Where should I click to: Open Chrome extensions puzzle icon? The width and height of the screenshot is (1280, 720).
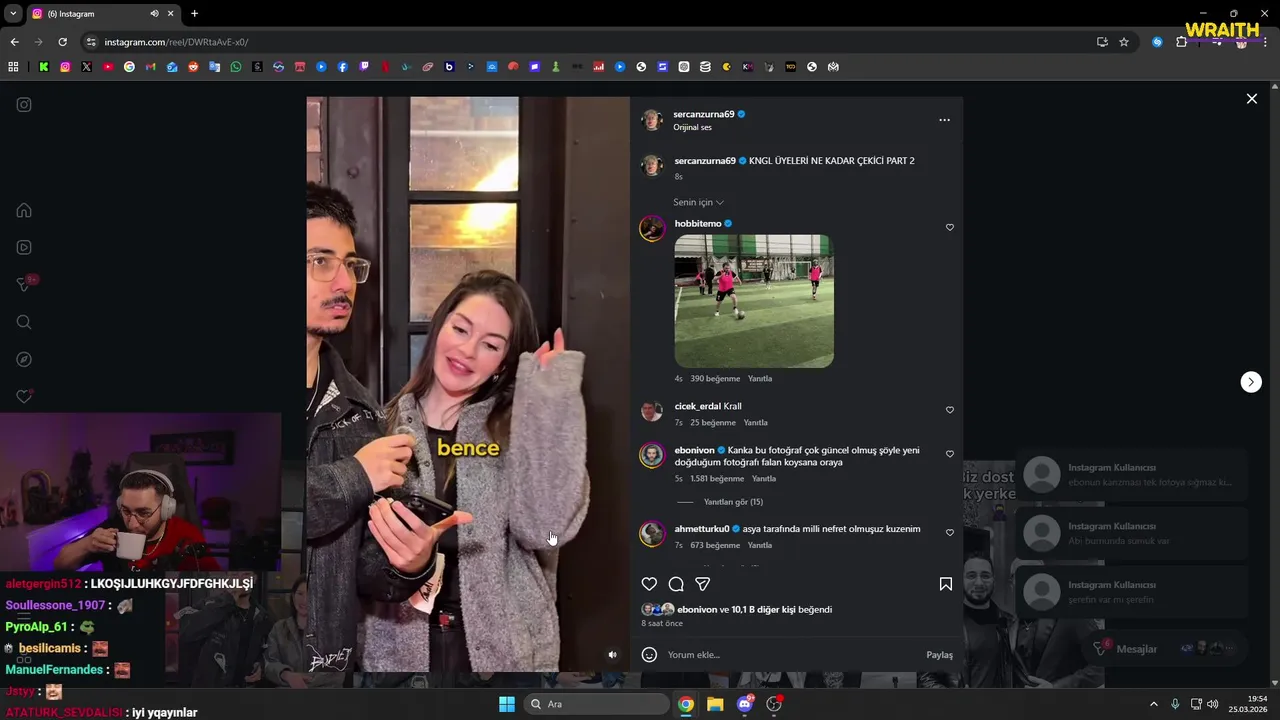pyautogui.click(x=1181, y=42)
